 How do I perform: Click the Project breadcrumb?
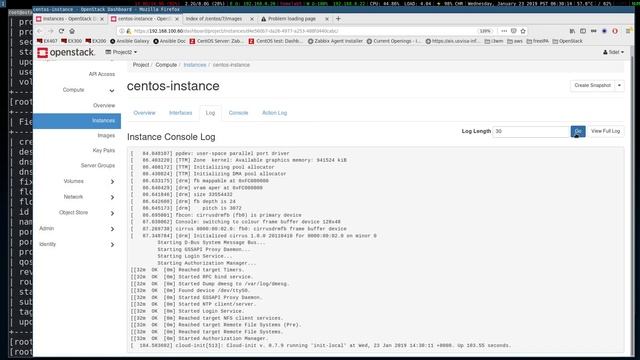pos(141,65)
